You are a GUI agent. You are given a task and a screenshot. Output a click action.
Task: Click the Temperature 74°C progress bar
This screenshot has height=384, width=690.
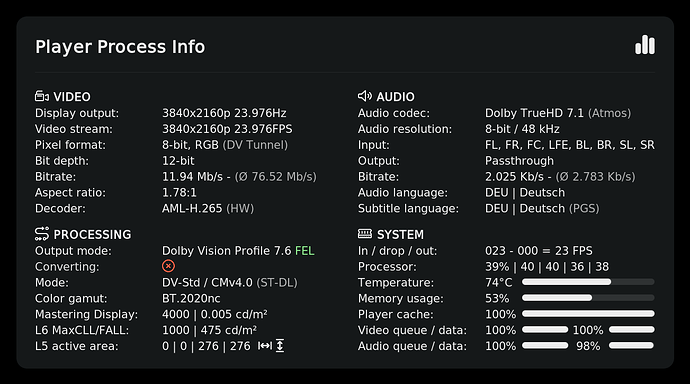pyautogui.click(x=588, y=282)
